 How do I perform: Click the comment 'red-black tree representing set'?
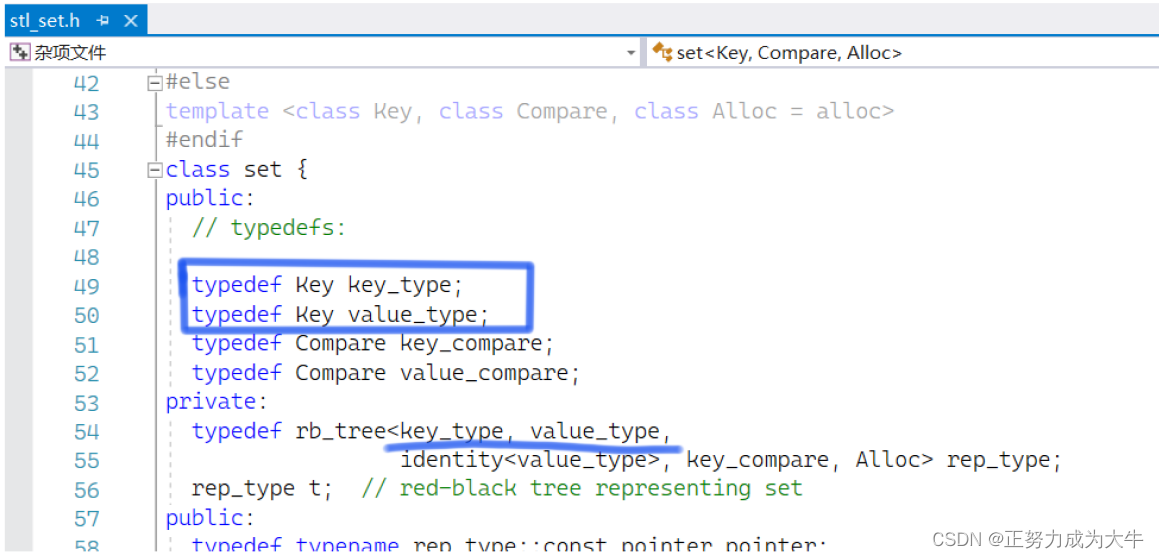coord(601,489)
